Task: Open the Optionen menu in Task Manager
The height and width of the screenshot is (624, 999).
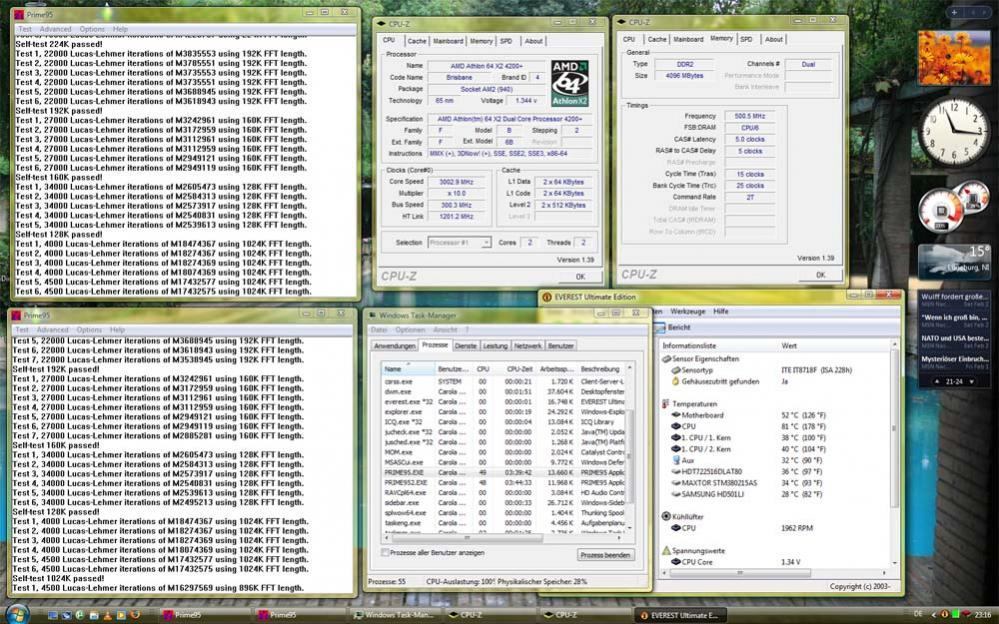Action: (410, 330)
